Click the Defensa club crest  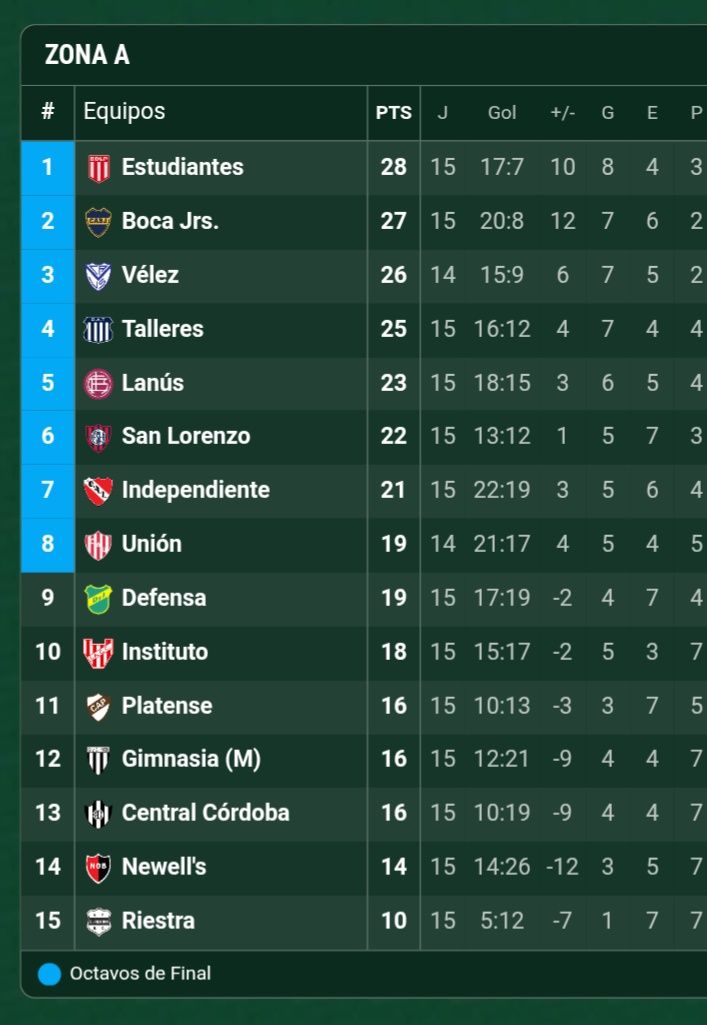(x=97, y=598)
